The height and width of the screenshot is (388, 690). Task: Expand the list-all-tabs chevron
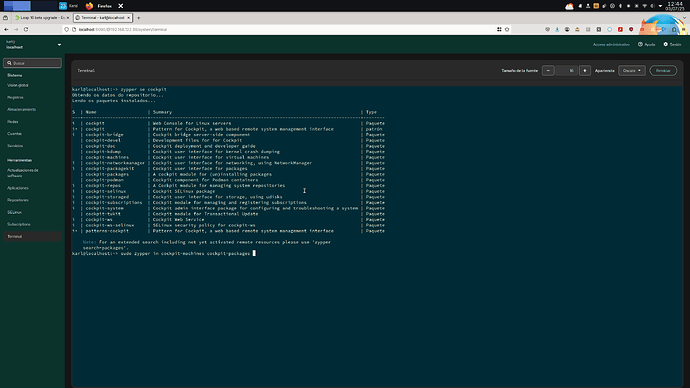[684, 18]
